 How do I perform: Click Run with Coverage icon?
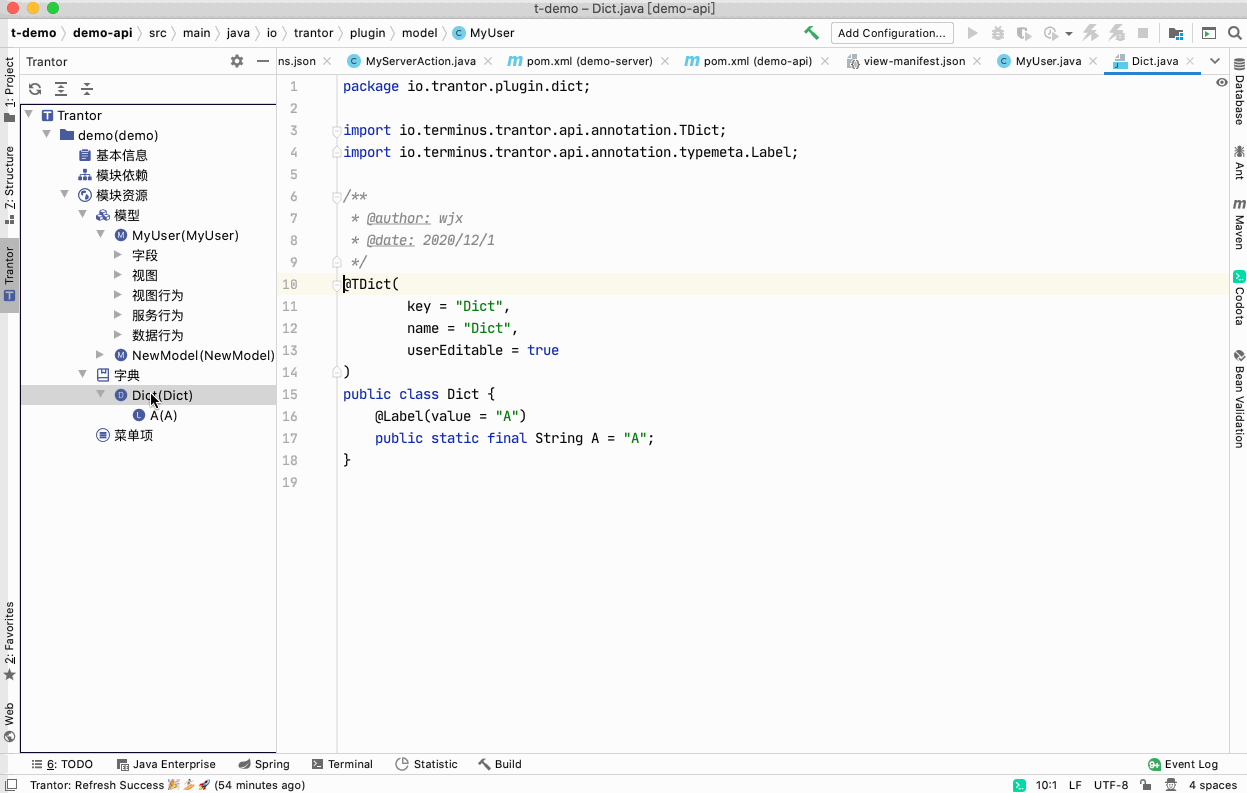(1024, 33)
